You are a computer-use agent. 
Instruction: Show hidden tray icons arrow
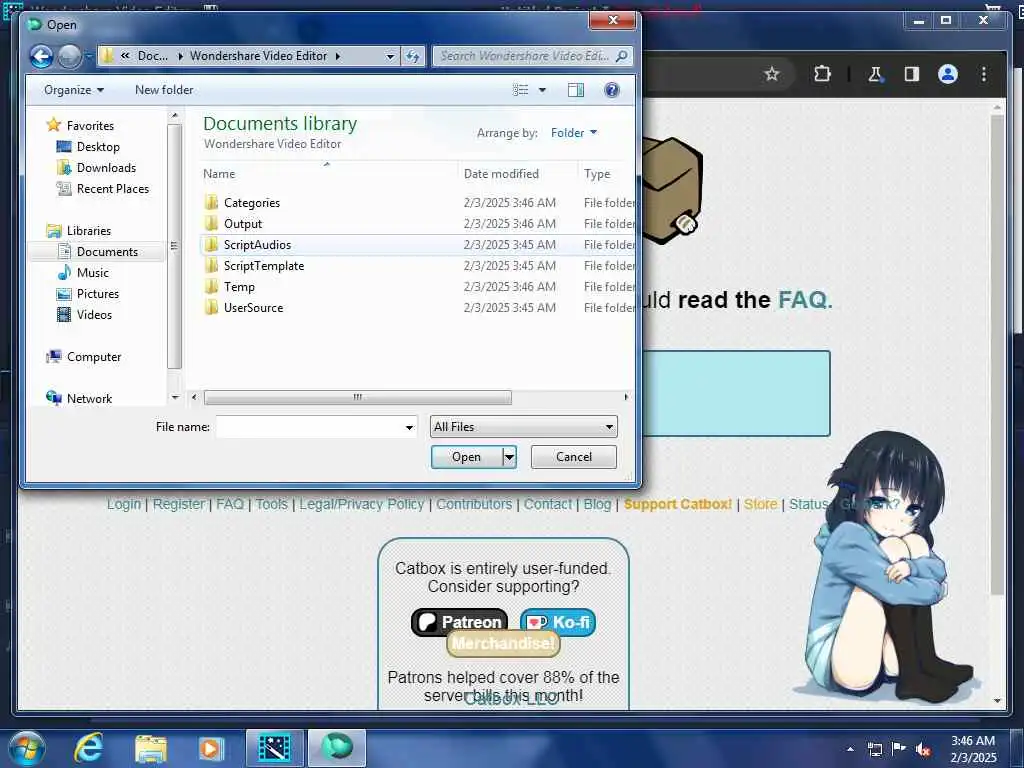coord(850,749)
